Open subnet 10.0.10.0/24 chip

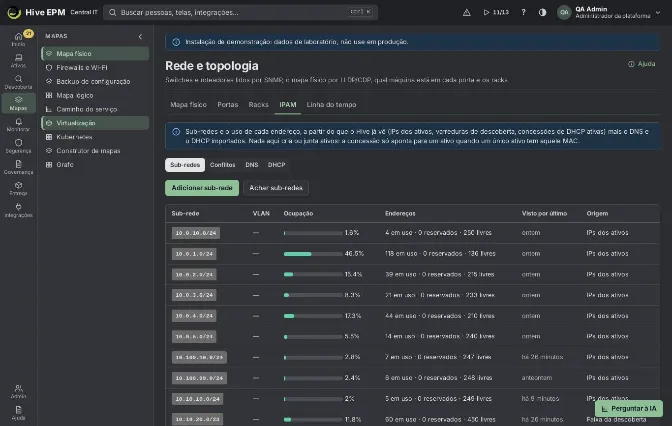(196, 233)
